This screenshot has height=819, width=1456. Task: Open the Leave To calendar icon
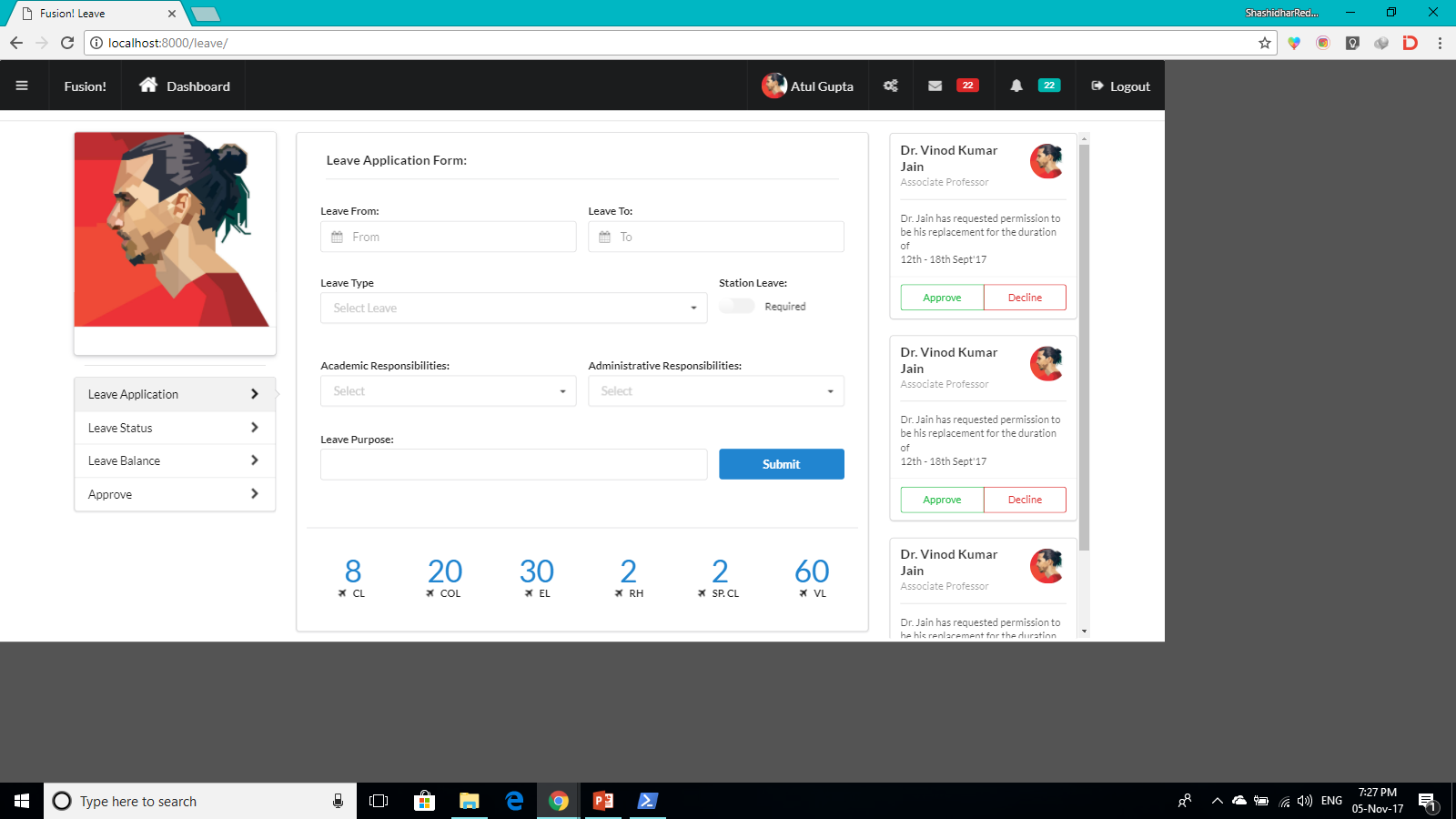[x=605, y=237]
